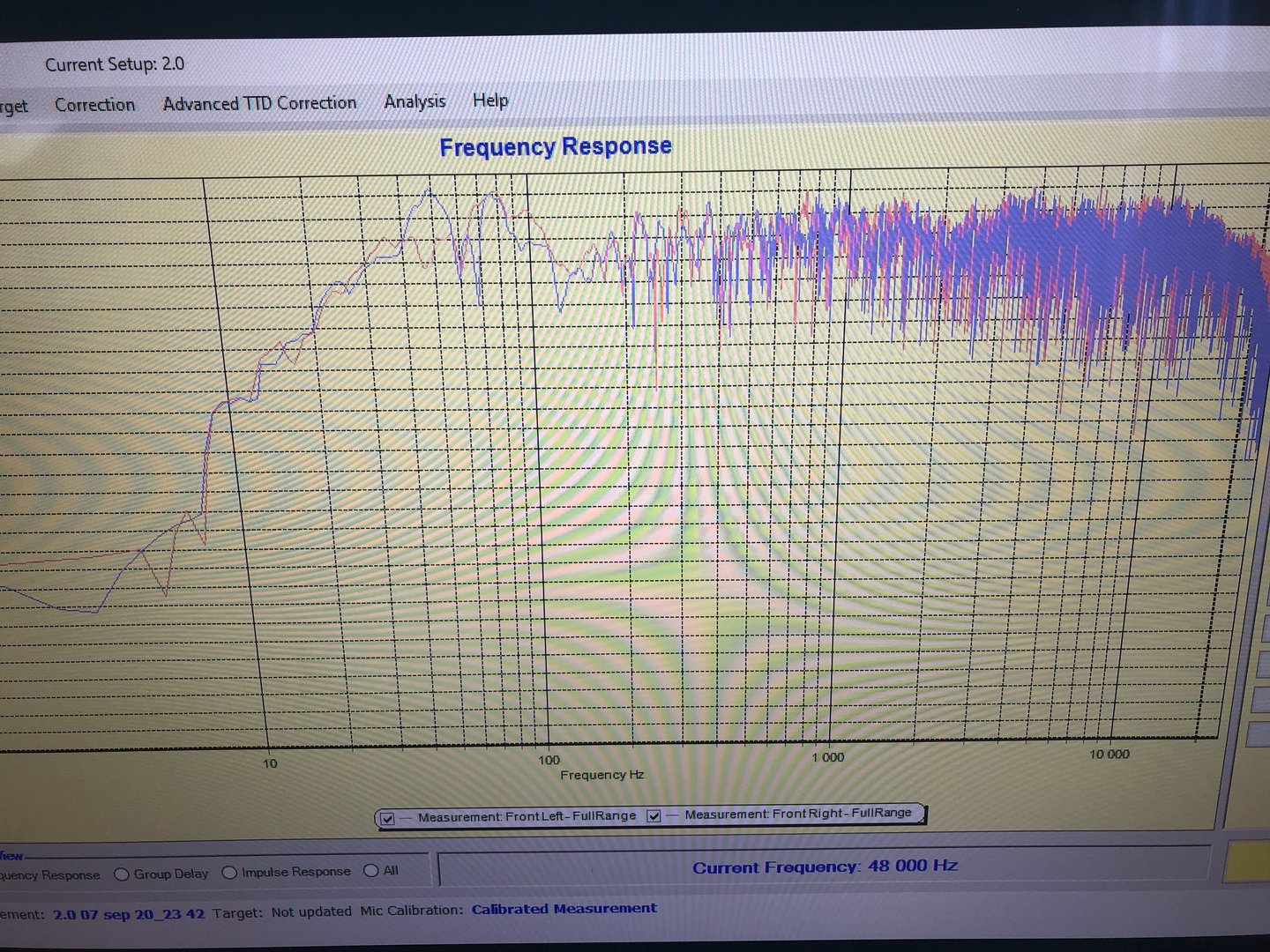Click the Target: Not updated status
The image size is (1270, 952).
tap(282, 912)
